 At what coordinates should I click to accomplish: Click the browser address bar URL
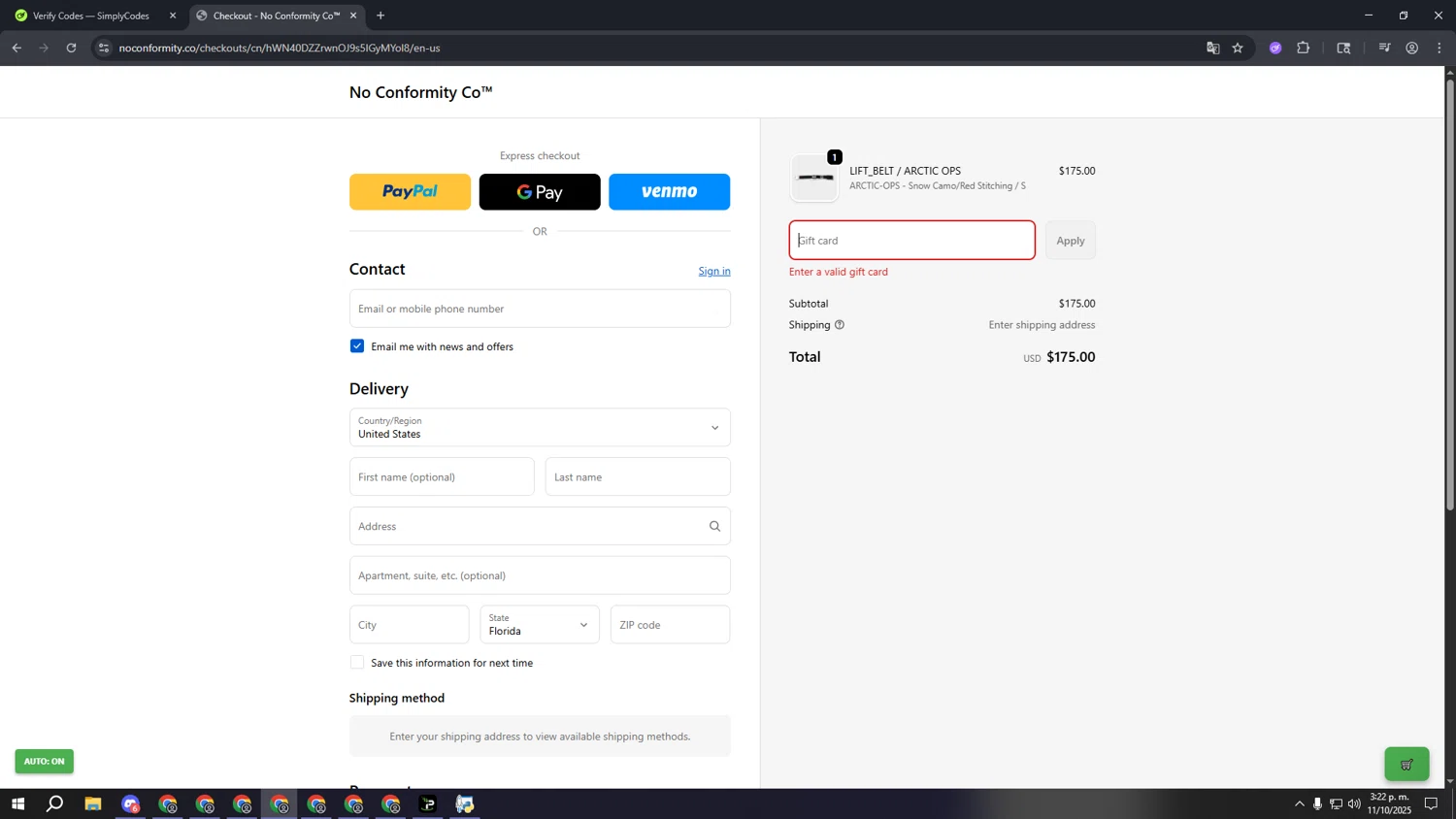[x=280, y=48]
